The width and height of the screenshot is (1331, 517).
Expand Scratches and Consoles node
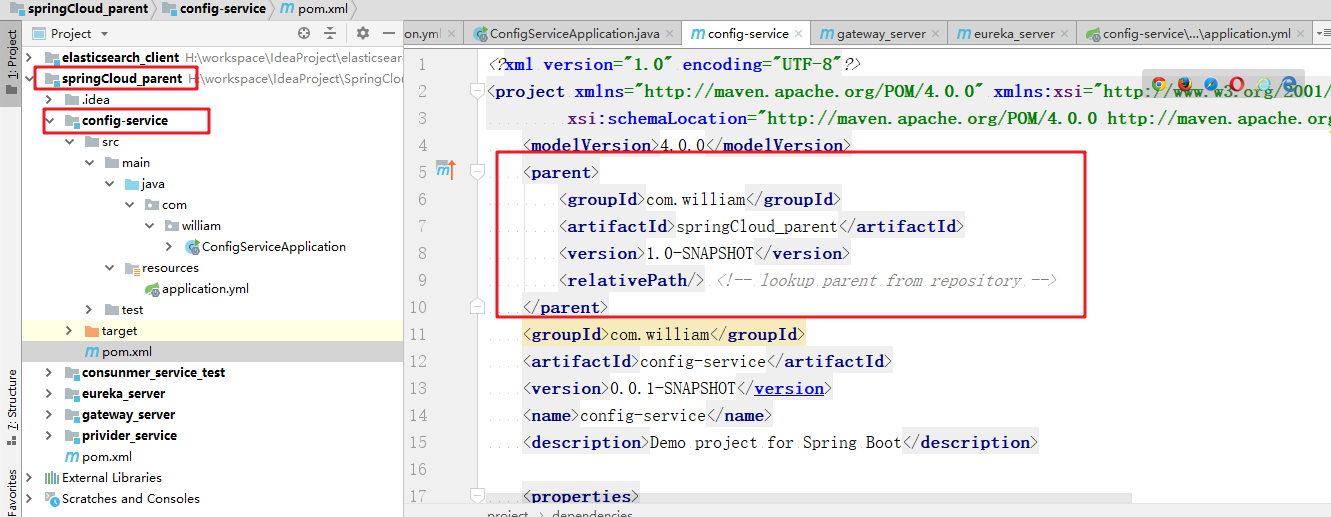click(29, 498)
